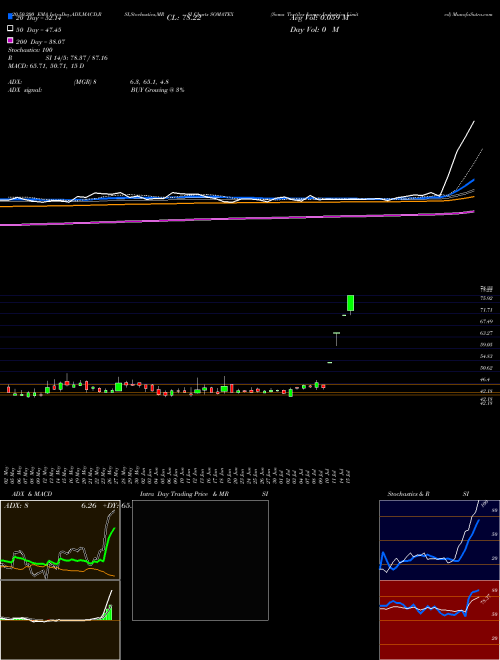
Task: Click the blue 20 Day legend square
Action: (10, 17)
